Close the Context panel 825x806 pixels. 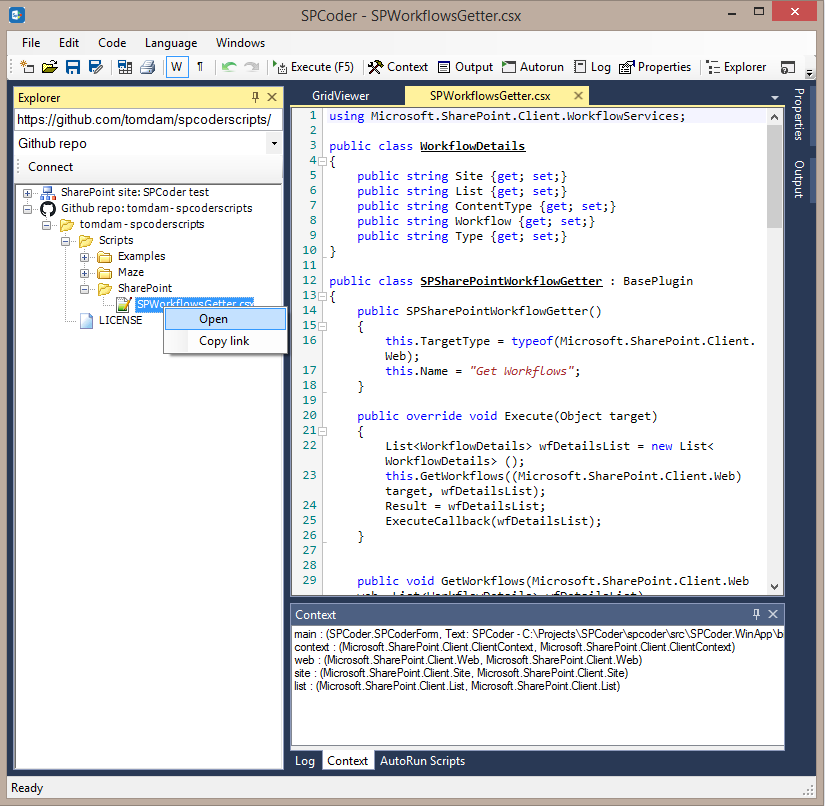click(x=773, y=614)
